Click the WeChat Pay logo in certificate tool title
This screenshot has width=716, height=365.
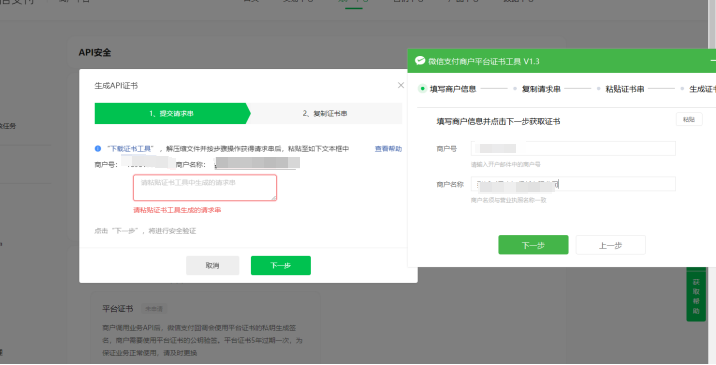[420, 61]
